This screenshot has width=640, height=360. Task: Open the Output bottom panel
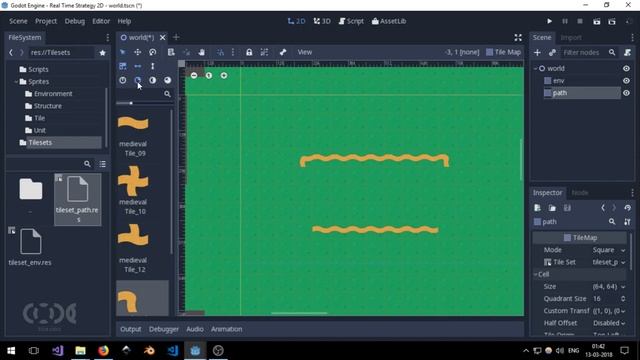[x=131, y=329]
